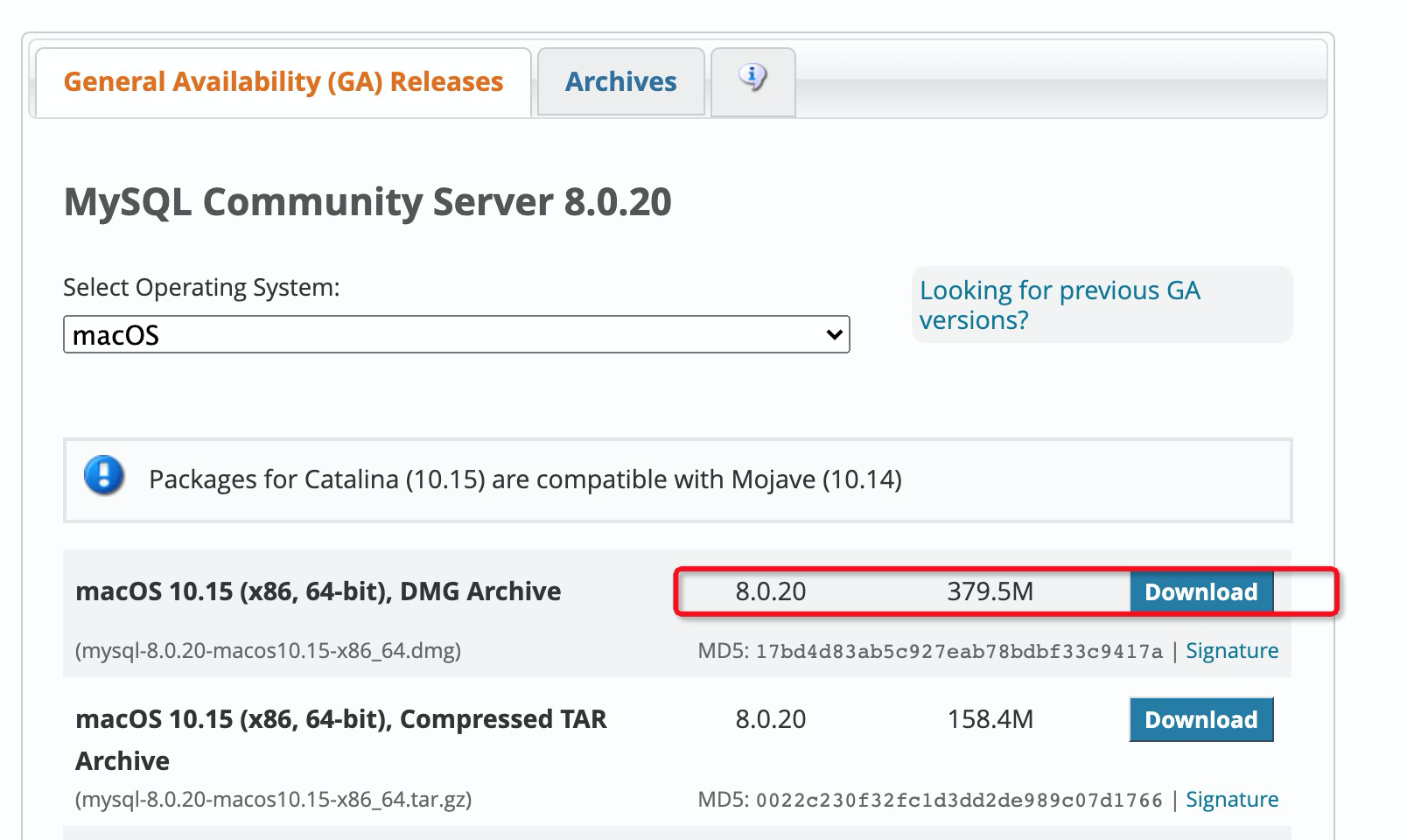Download the Compressed TAR Archive
This screenshot has width=1421, height=840.
[x=1200, y=719]
